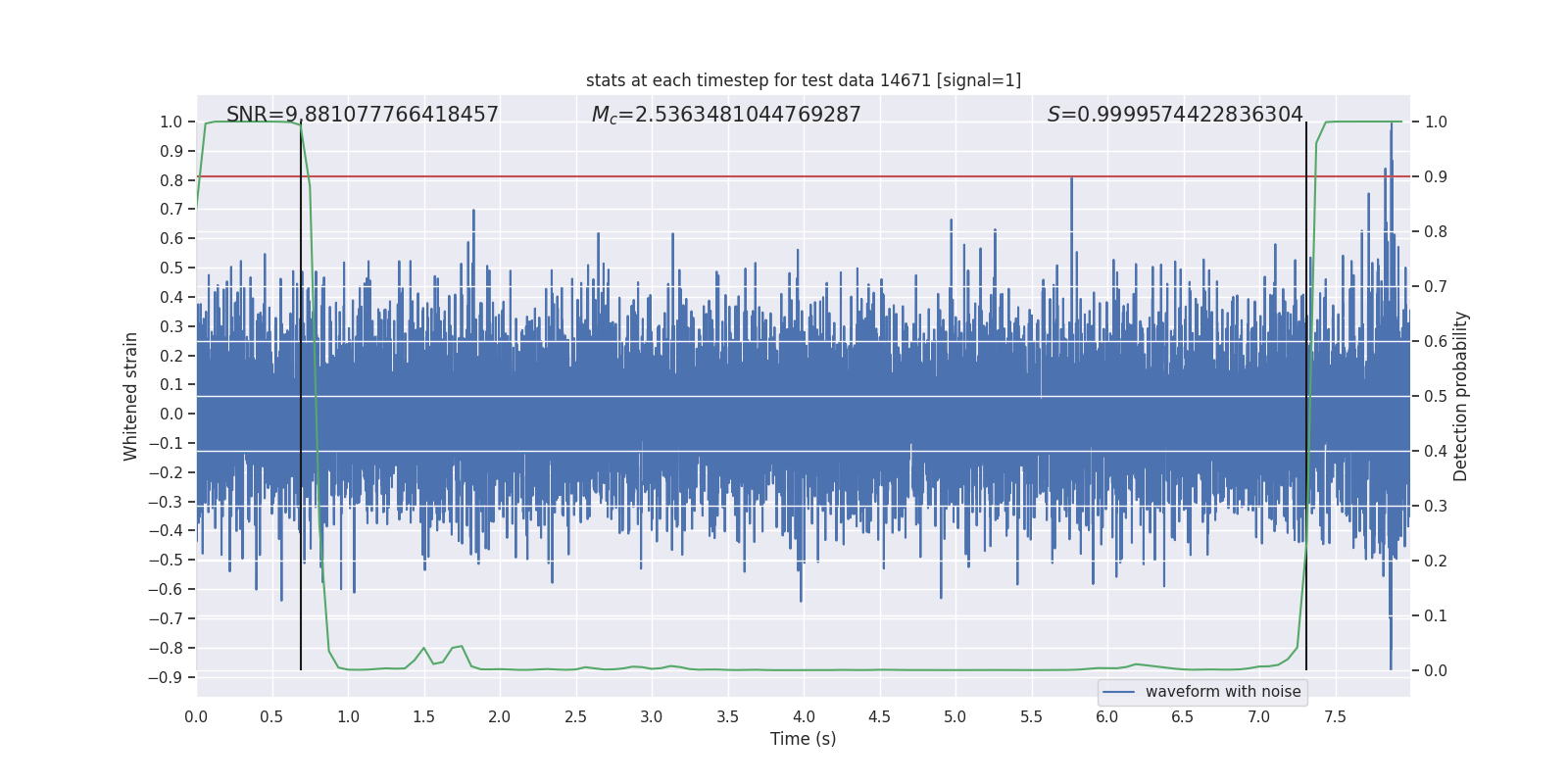Click the plot title mentioning test data 14671
The height and width of the screenshot is (784, 1568).
pos(803,80)
